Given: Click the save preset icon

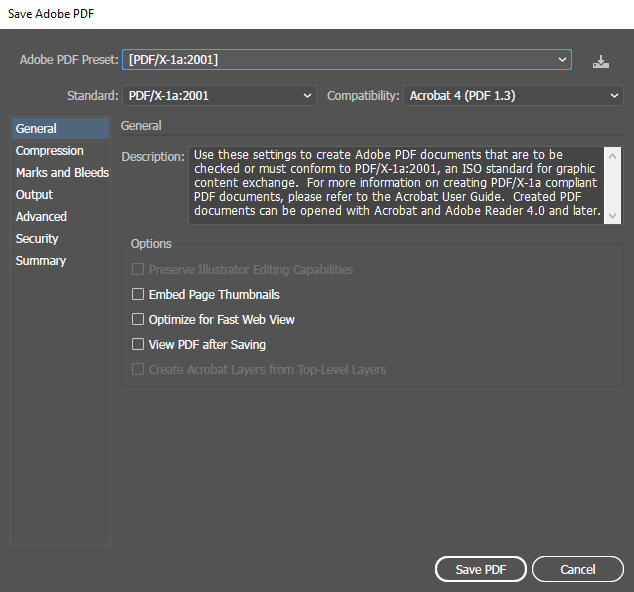Looking at the screenshot, I should pyautogui.click(x=601, y=61).
